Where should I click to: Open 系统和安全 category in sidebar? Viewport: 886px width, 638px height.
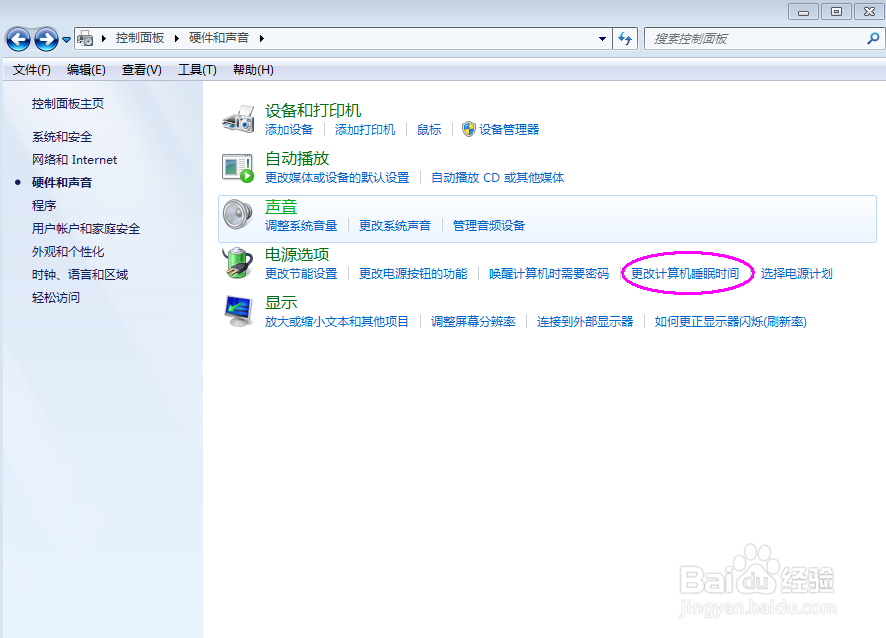[62, 137]
